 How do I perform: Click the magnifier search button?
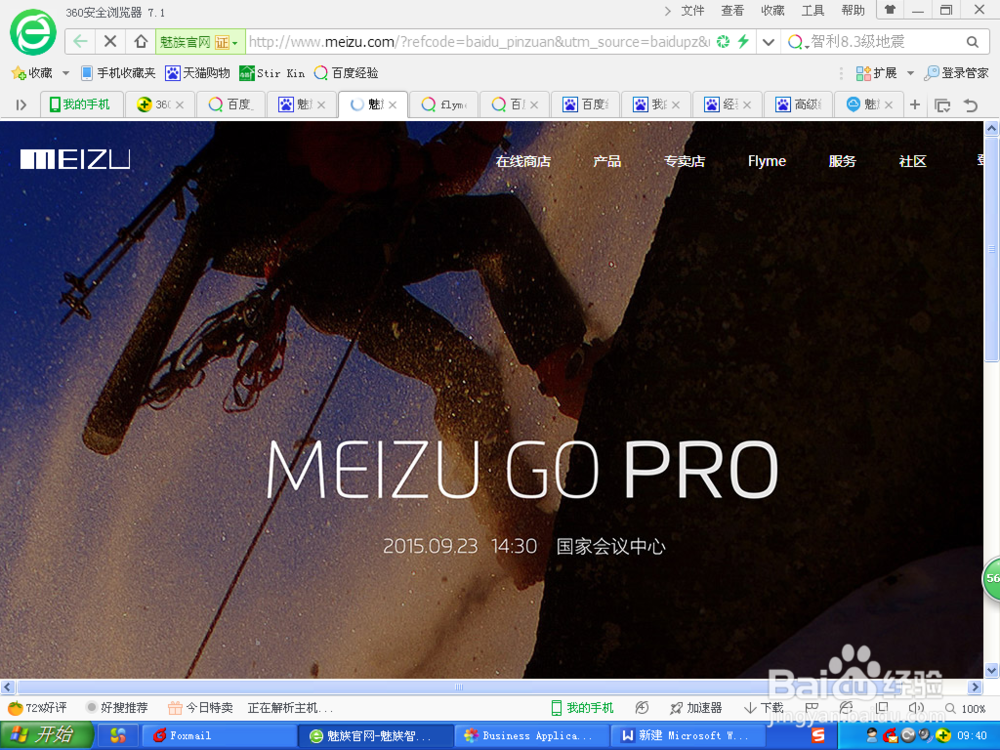click(x=973, y=42)
